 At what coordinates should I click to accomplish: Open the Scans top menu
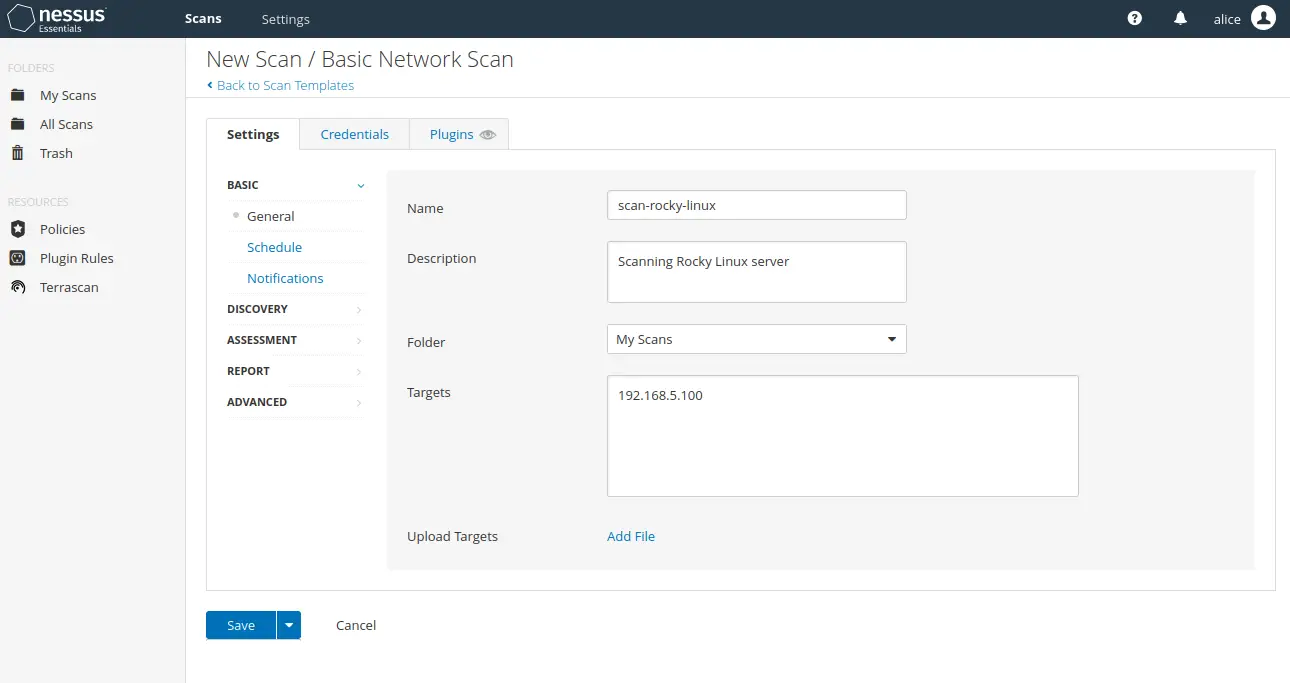tap(203, 19)
